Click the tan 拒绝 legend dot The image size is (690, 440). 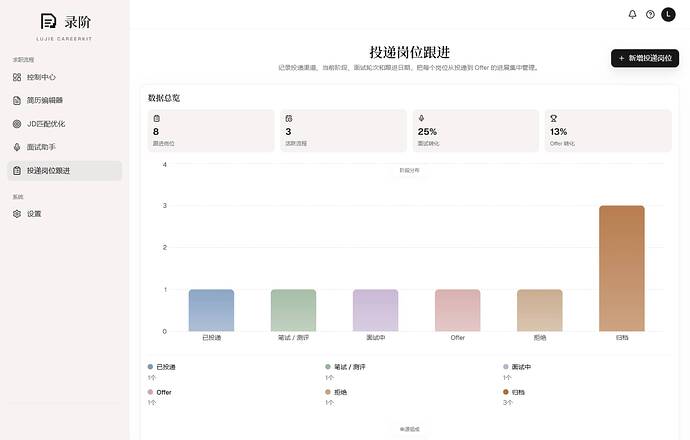(328, 392)
